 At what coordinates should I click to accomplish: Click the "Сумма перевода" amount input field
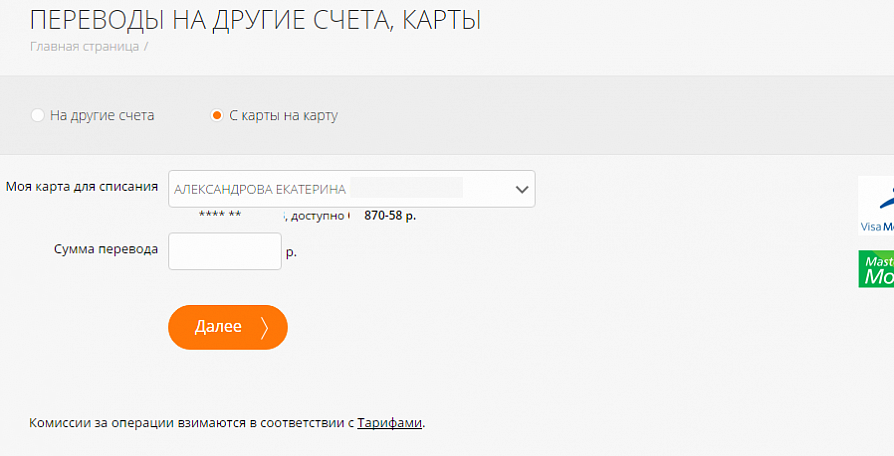coord(225,251)
